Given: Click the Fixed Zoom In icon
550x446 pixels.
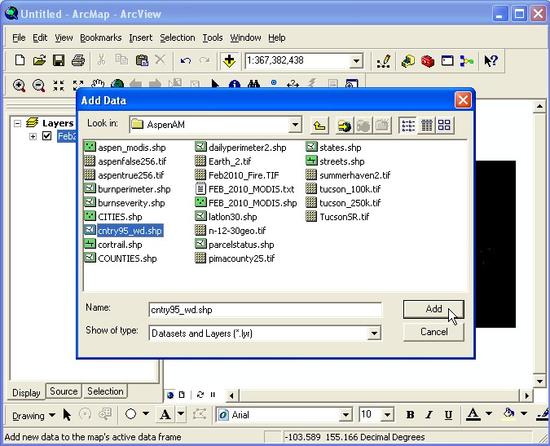Looking at the screenshot, I should pos(58,85).
